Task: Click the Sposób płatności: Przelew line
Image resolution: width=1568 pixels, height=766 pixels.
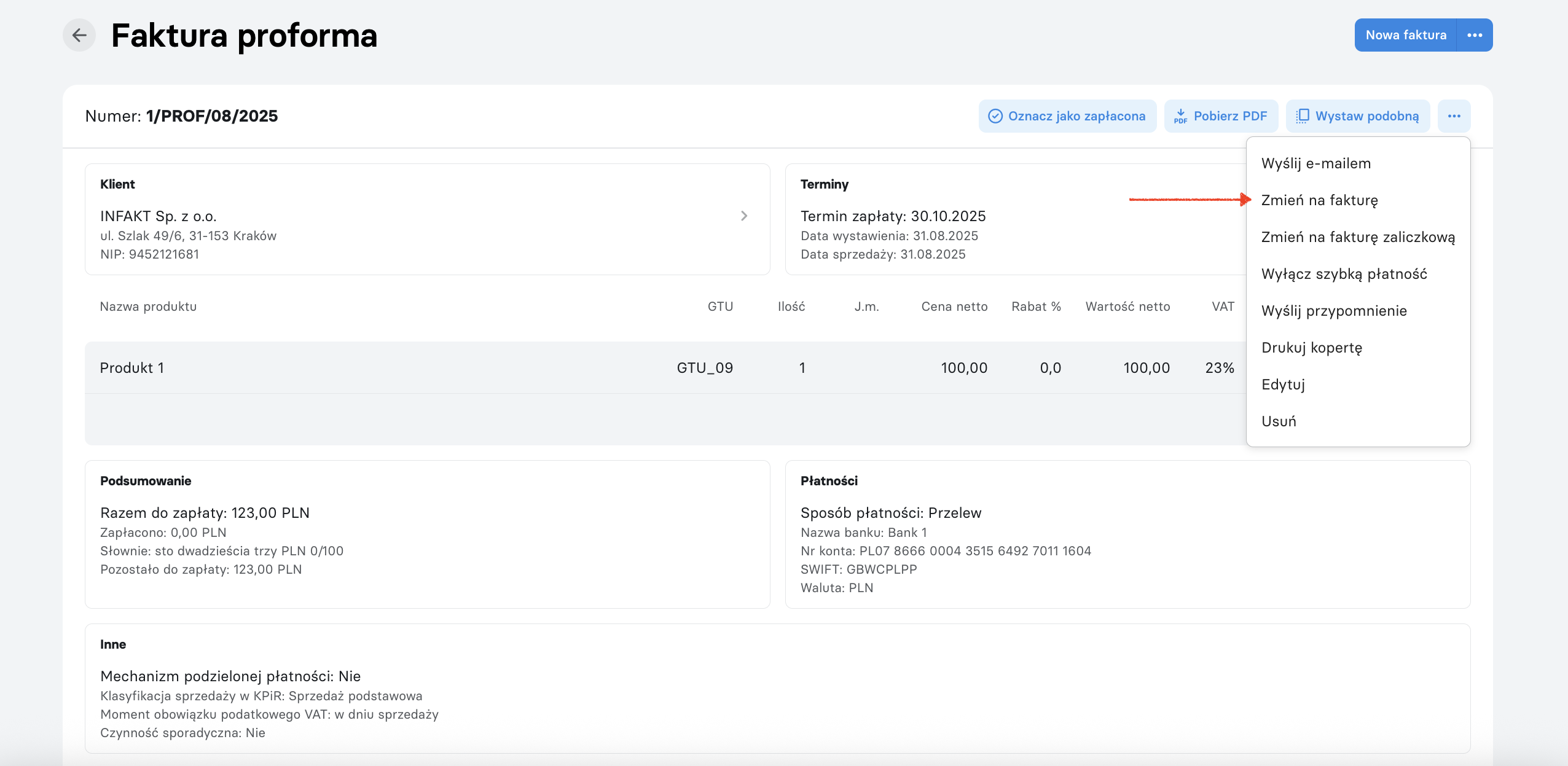Action: (x=891, y=513)
